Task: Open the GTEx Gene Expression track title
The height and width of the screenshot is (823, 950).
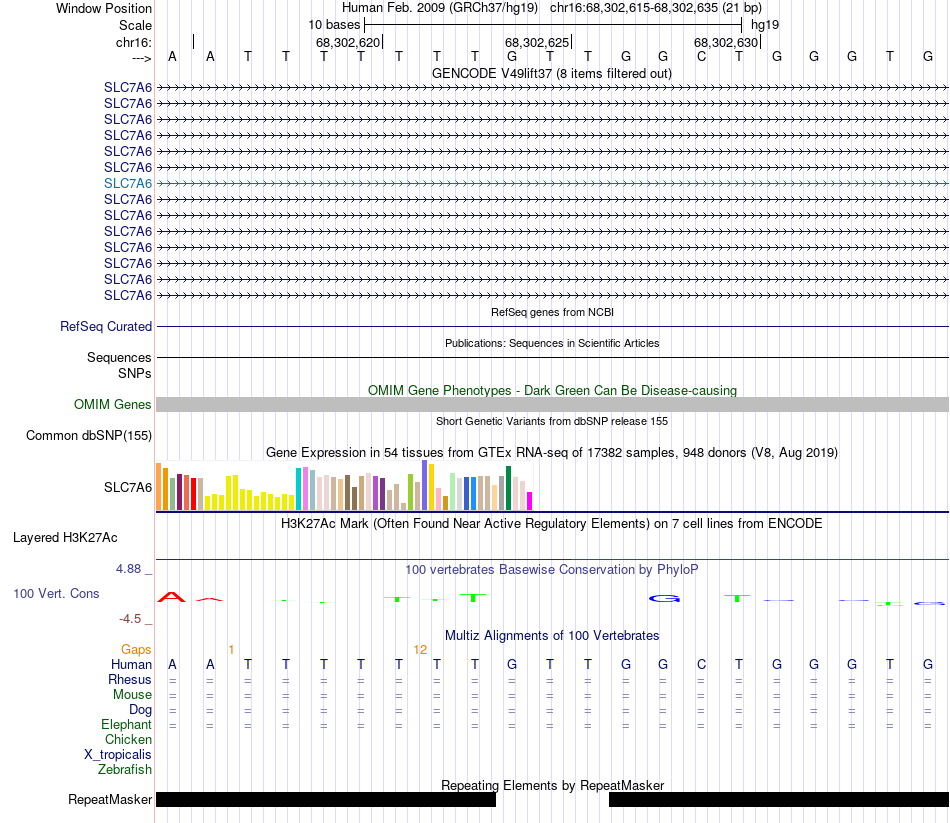Action: pyautogui.click(x=551, y=452)
